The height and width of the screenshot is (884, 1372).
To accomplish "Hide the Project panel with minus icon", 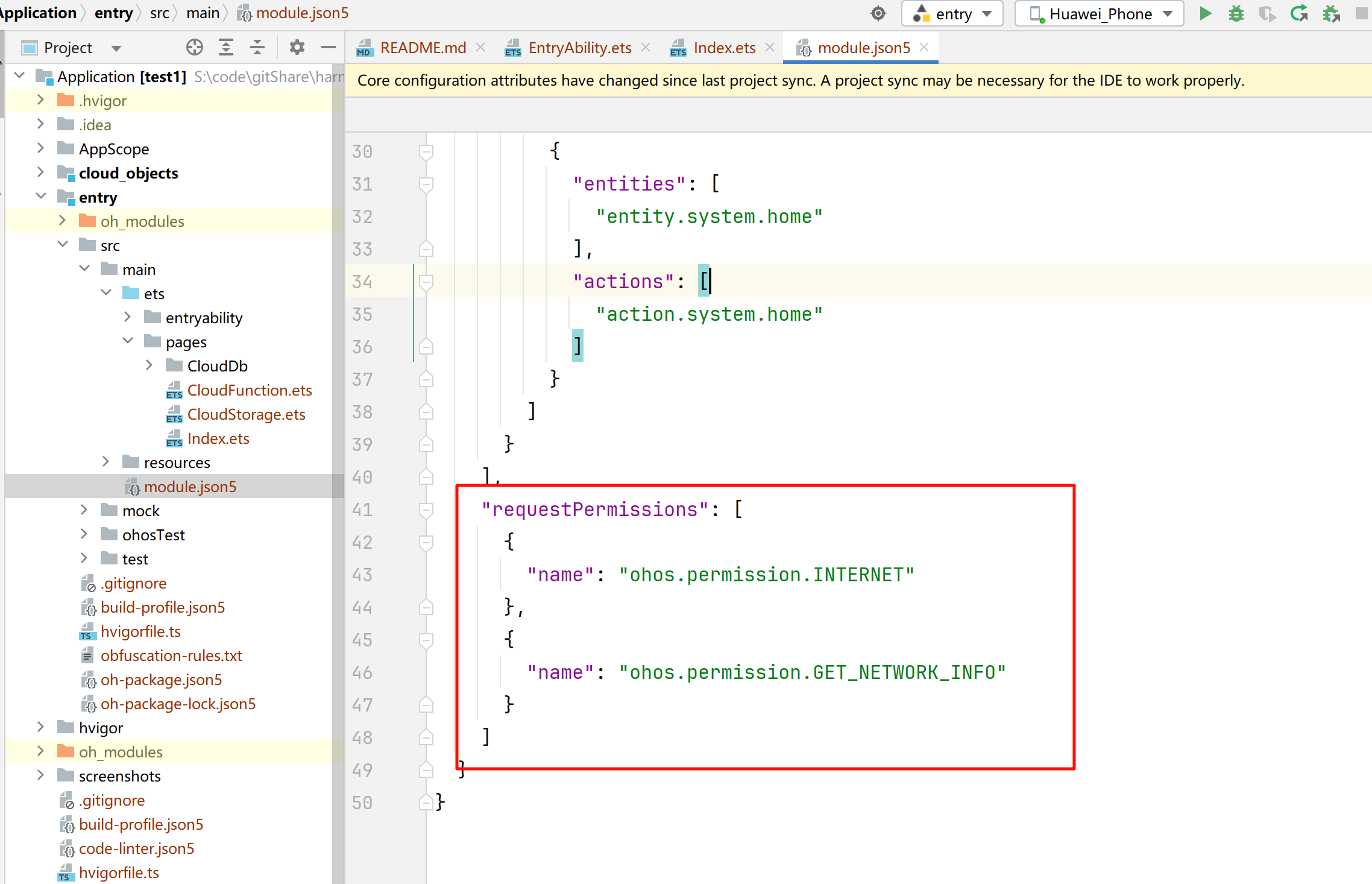I will point(328,47).
